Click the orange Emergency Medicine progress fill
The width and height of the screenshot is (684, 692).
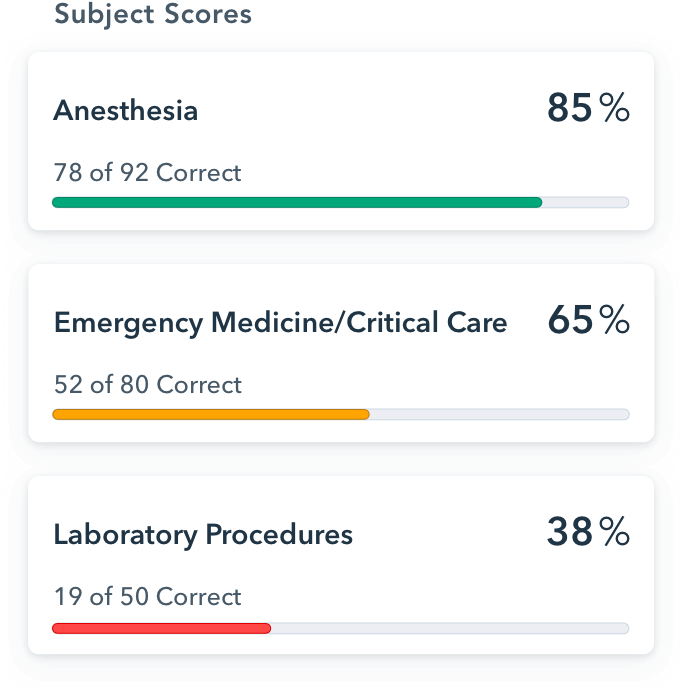pyautogui.click(x=210, y=414)
